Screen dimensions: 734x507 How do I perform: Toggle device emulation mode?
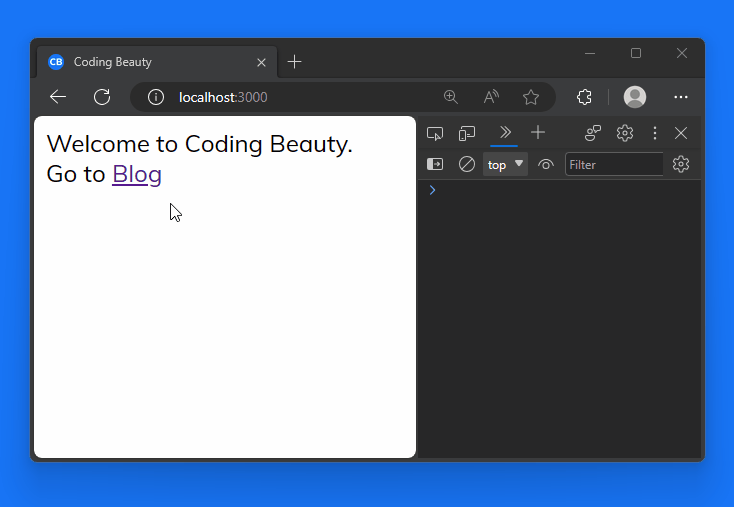(x=467, y=133)
